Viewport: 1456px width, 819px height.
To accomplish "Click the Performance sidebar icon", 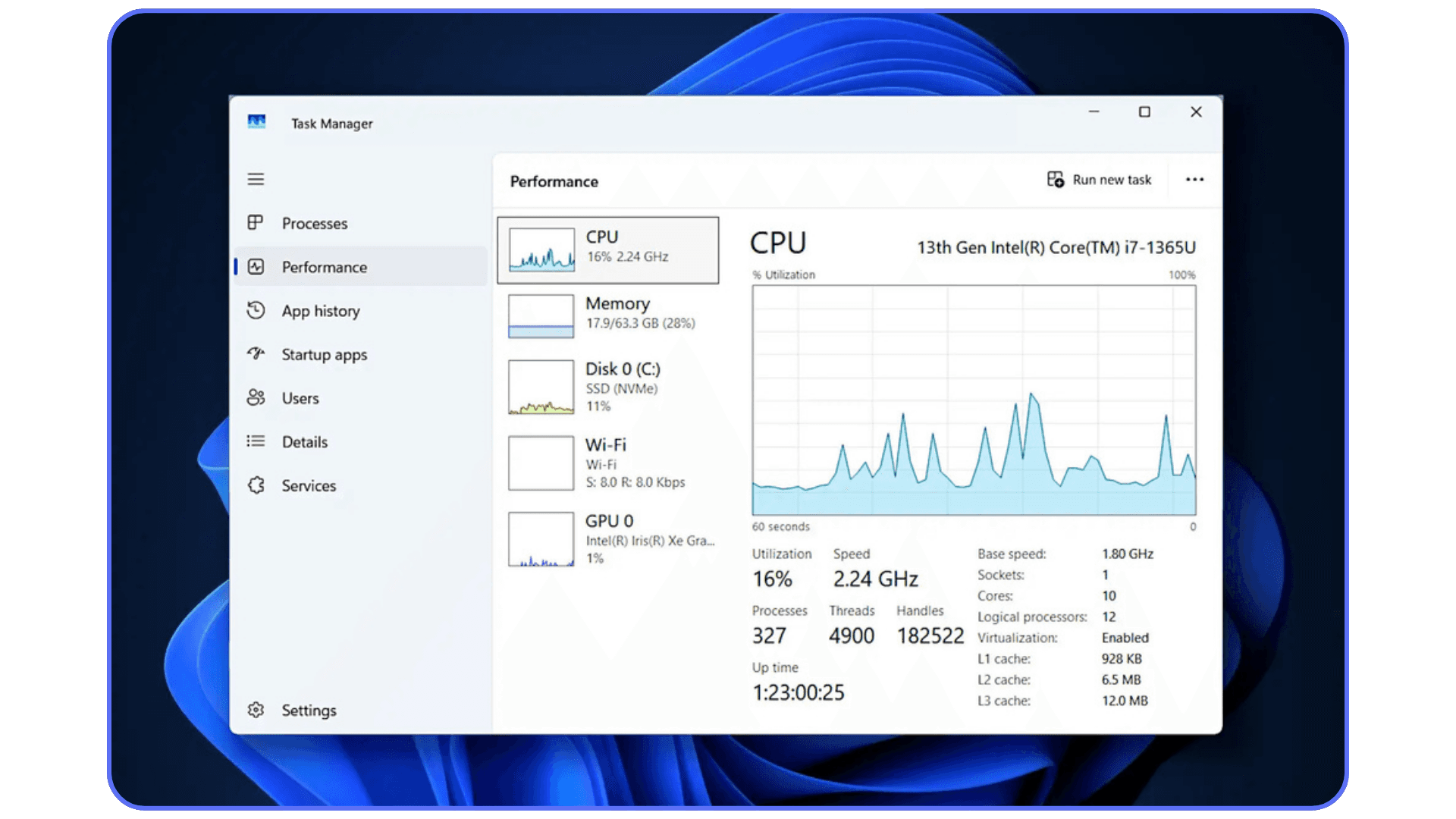I will (x=256, y=267).
